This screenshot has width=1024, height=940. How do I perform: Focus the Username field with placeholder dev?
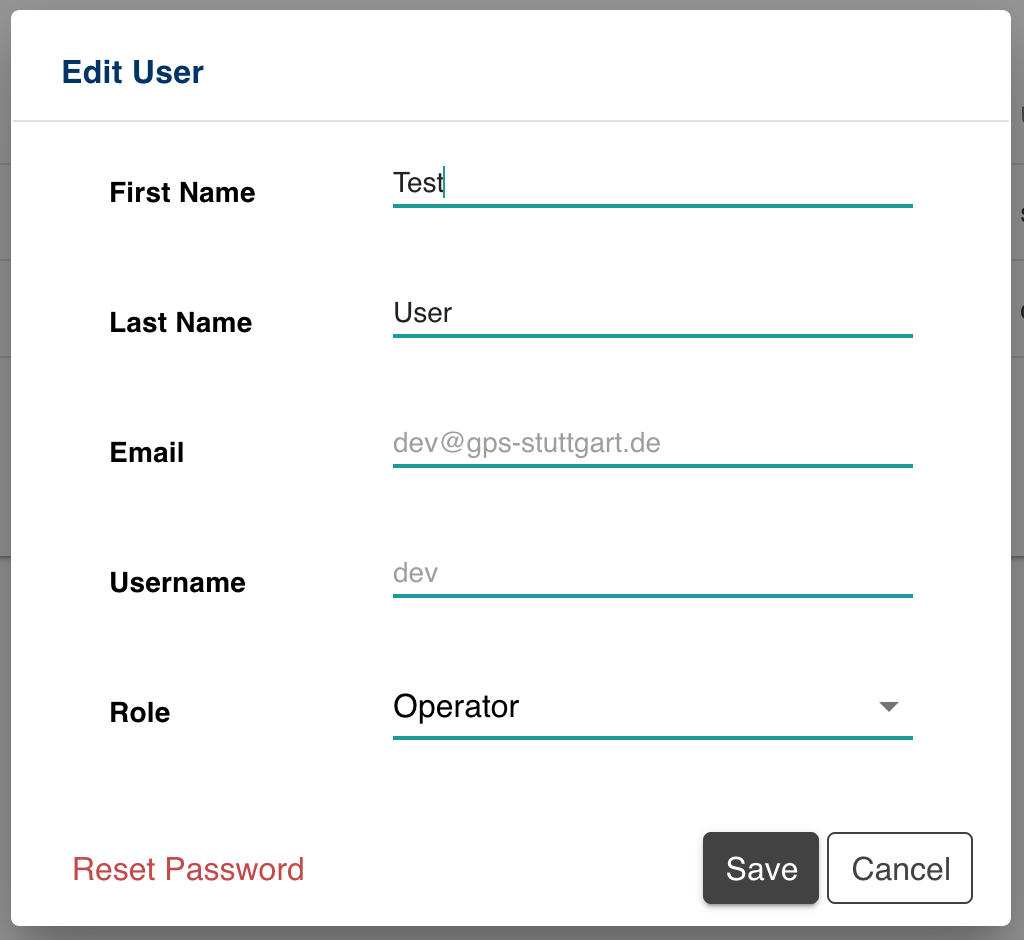click(650, 575)
